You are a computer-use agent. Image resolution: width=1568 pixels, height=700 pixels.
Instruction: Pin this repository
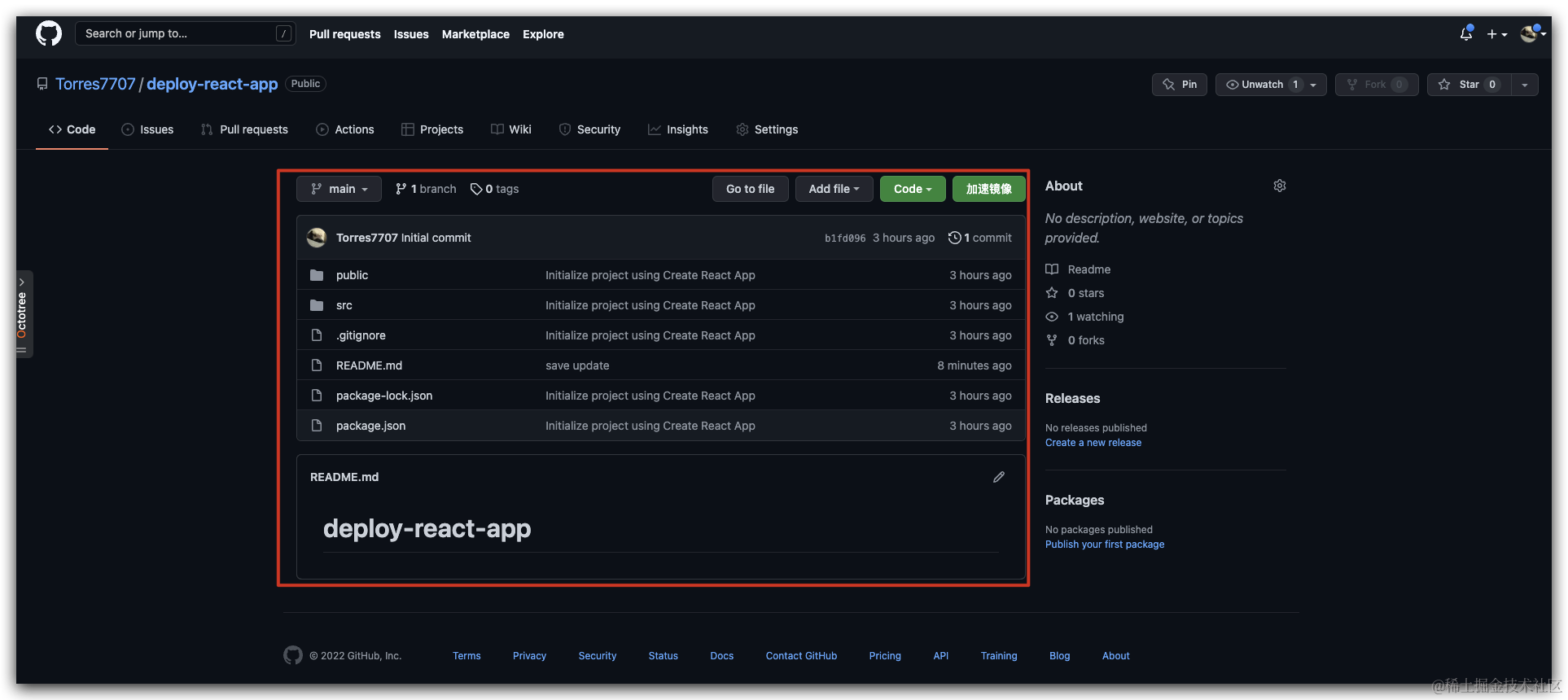click(1180, 85)
